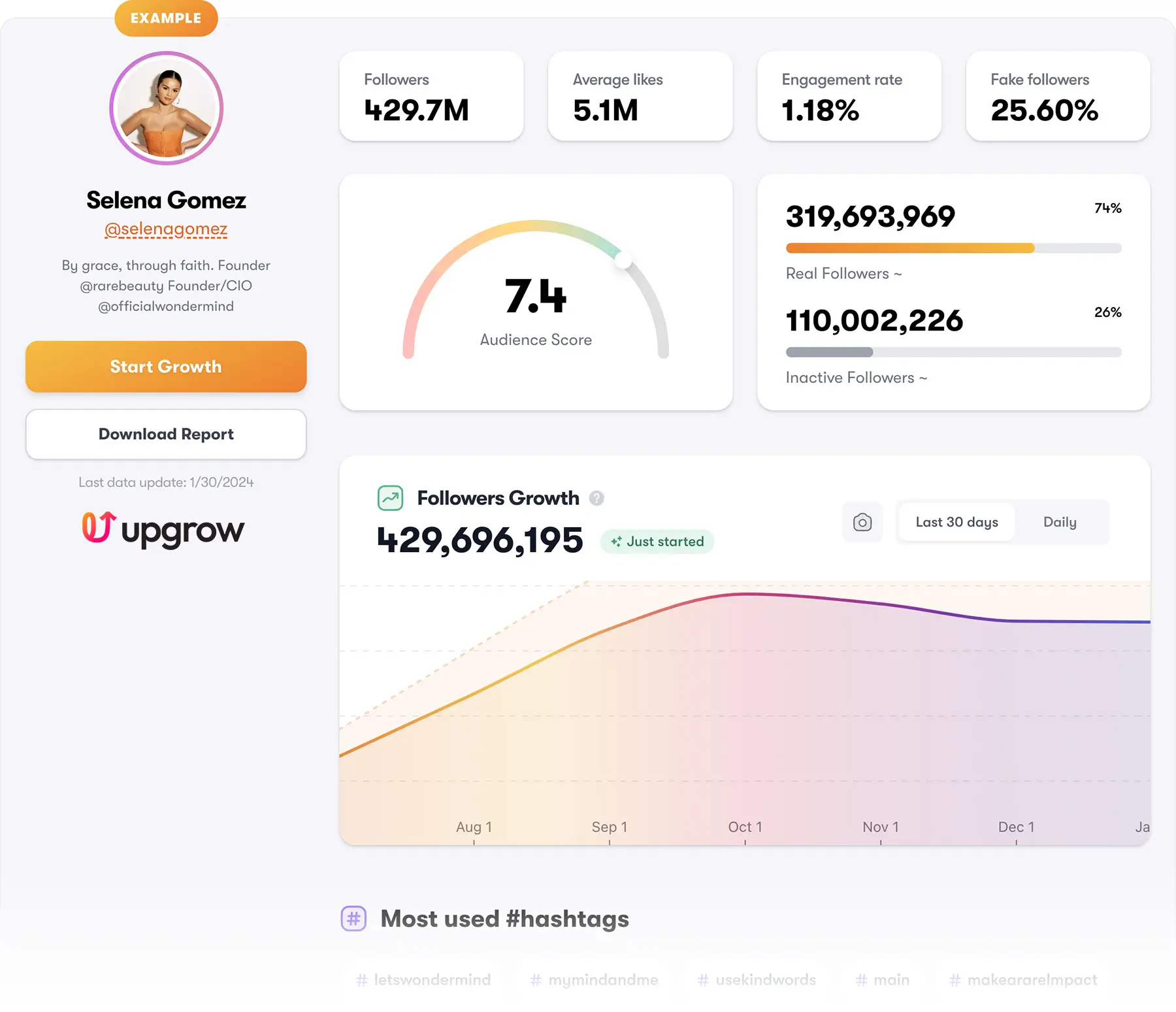The image size is (1176, 1012).
Task: Click the Download Report button
Action: 165,434
